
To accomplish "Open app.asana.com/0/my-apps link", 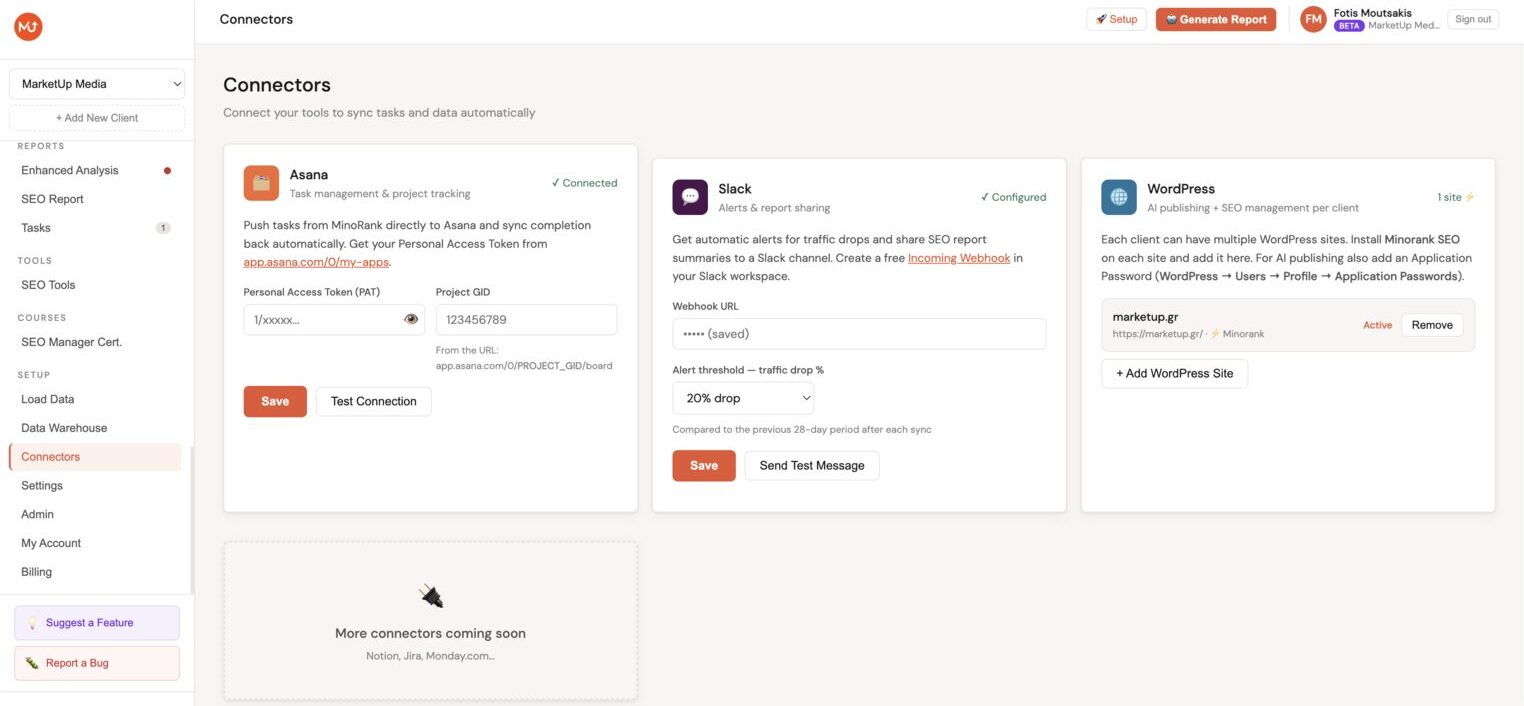I will (x=316, y=262).
